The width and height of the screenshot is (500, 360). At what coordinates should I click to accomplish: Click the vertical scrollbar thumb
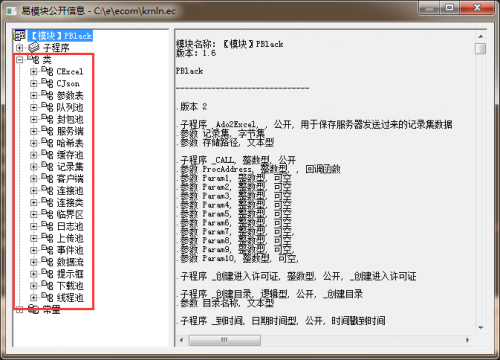tap(480, 49)
